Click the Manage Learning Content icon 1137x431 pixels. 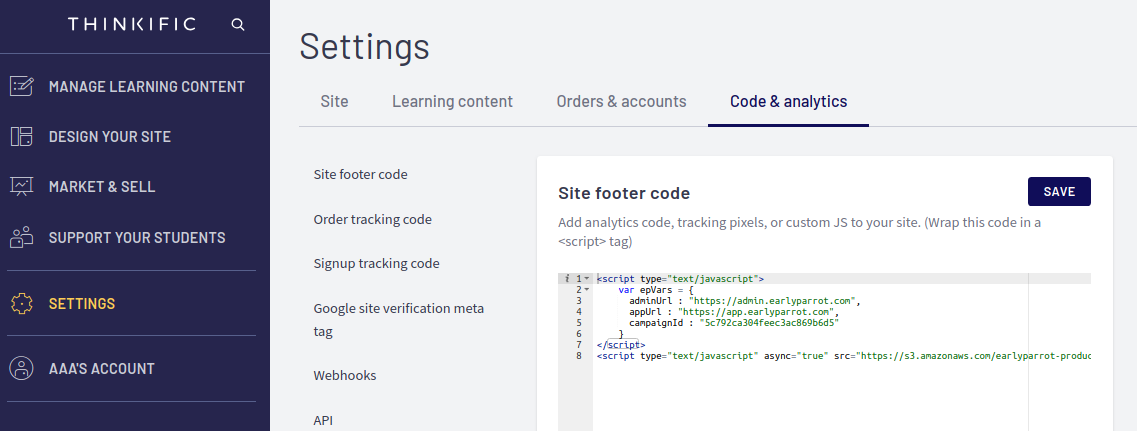pos(22,86)
